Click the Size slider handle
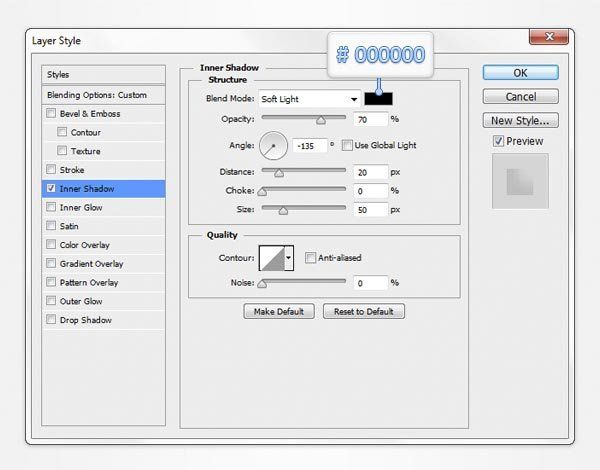 283,211
